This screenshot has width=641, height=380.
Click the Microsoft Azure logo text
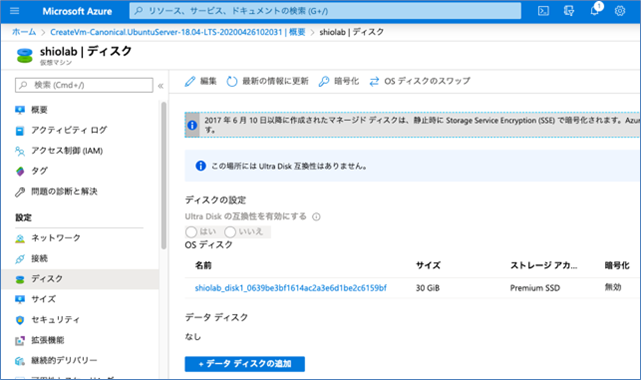[x=77, y=11]
